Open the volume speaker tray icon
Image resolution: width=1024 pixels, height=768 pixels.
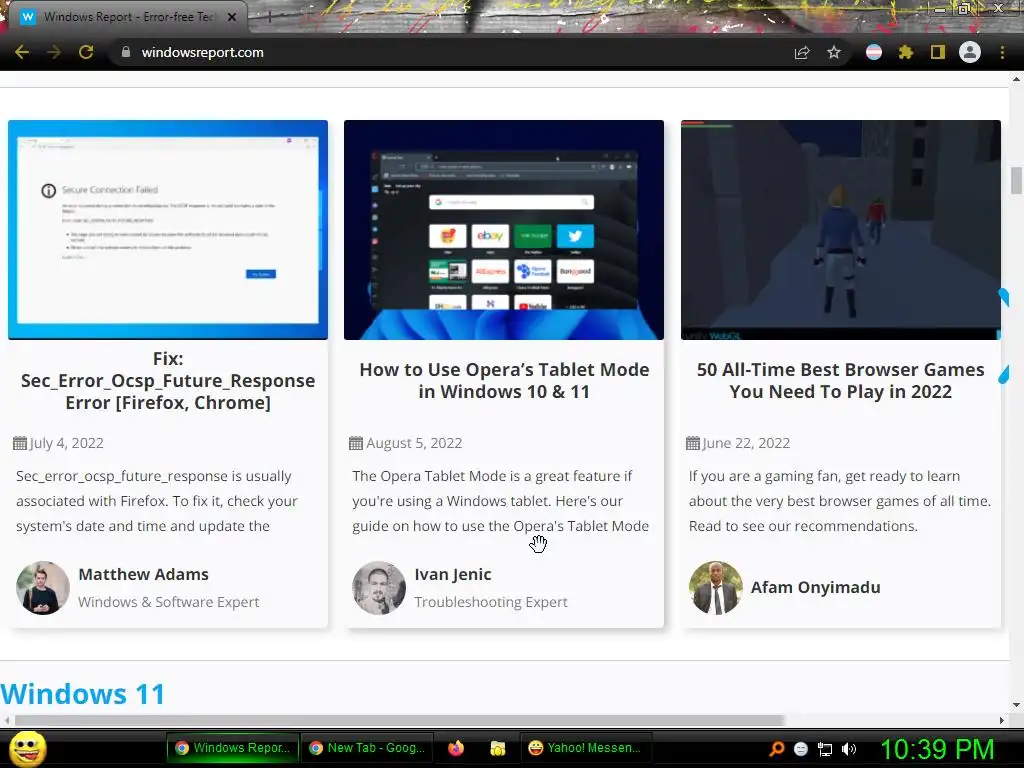(x=849, y=749)
